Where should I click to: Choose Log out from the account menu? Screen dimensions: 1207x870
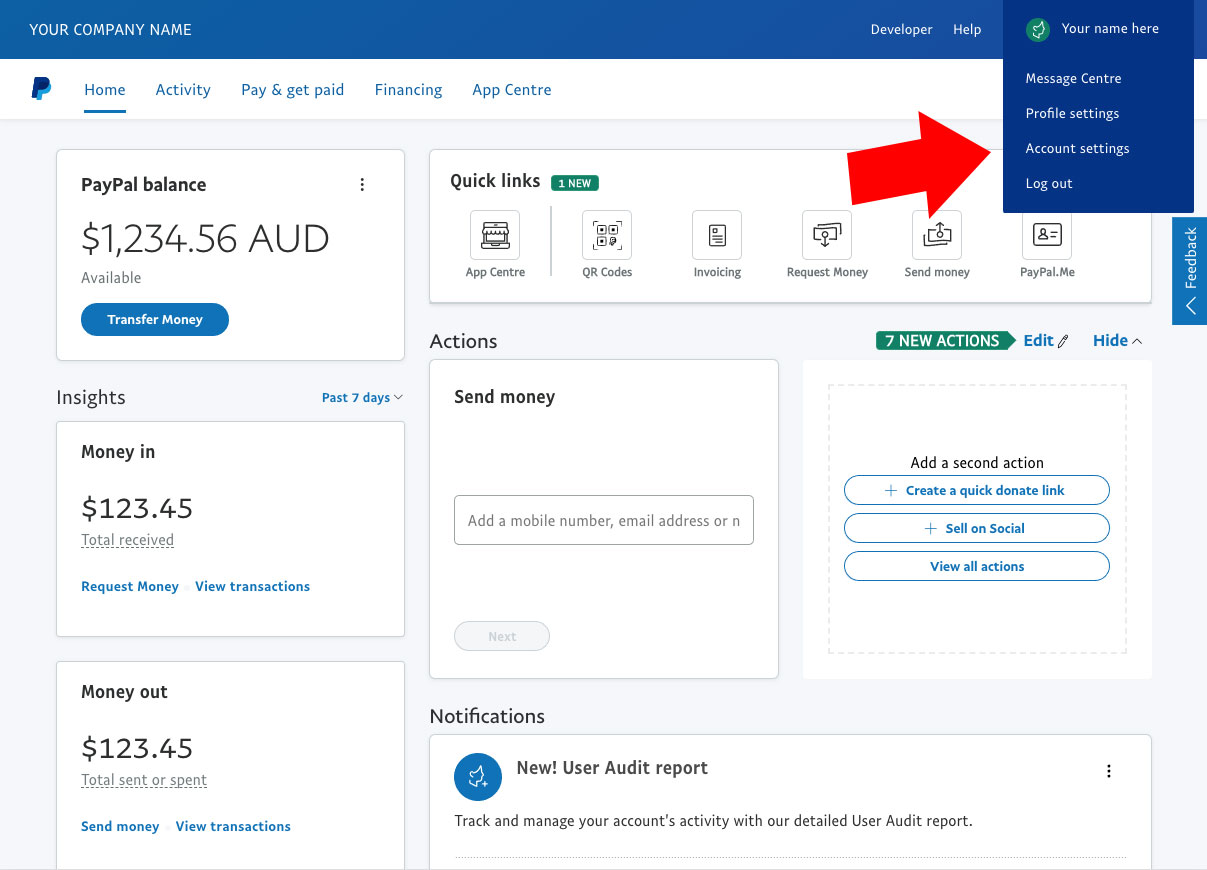point(1049,183)
